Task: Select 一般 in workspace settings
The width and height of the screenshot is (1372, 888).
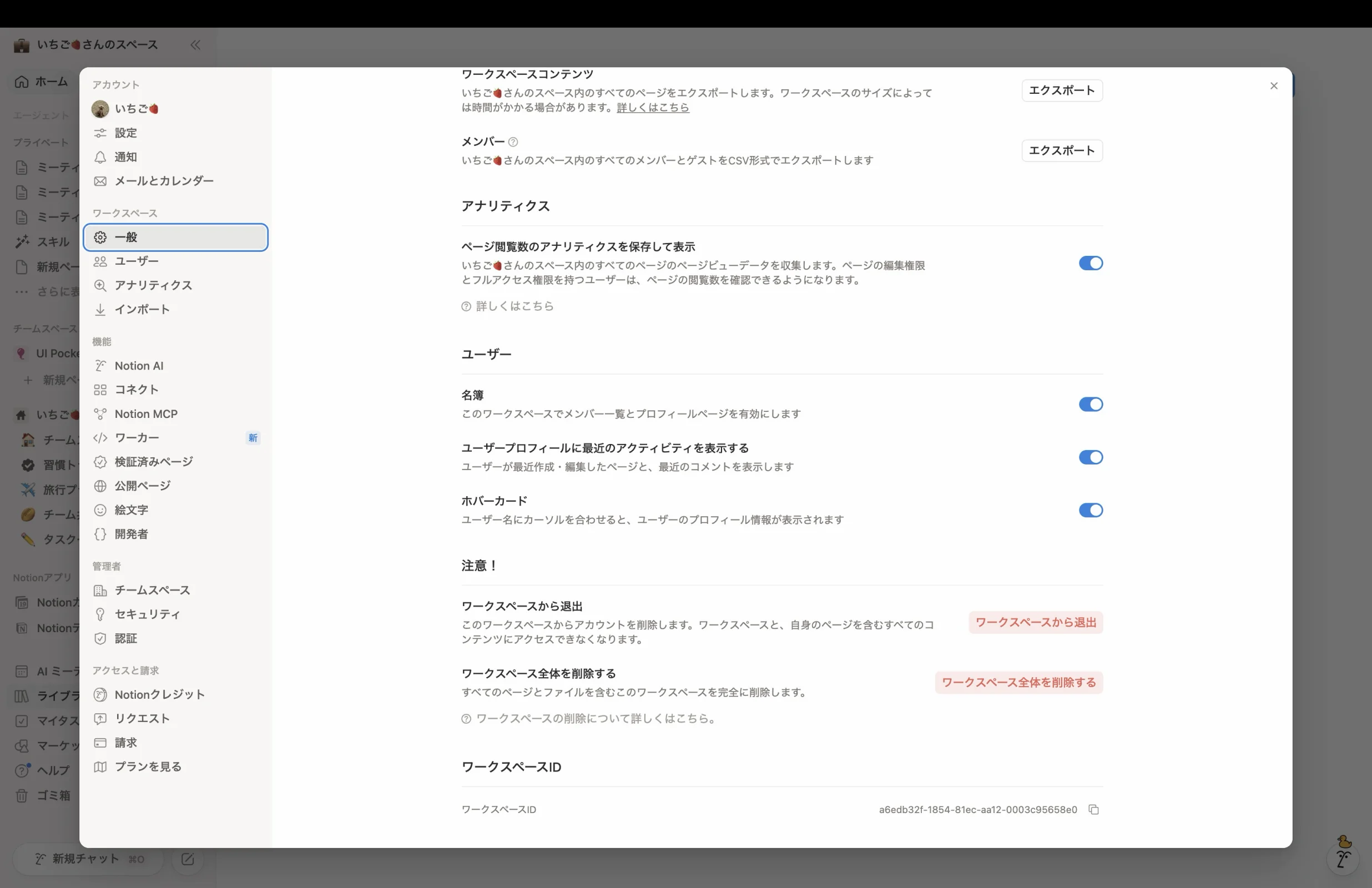Action: coord(176,238)
